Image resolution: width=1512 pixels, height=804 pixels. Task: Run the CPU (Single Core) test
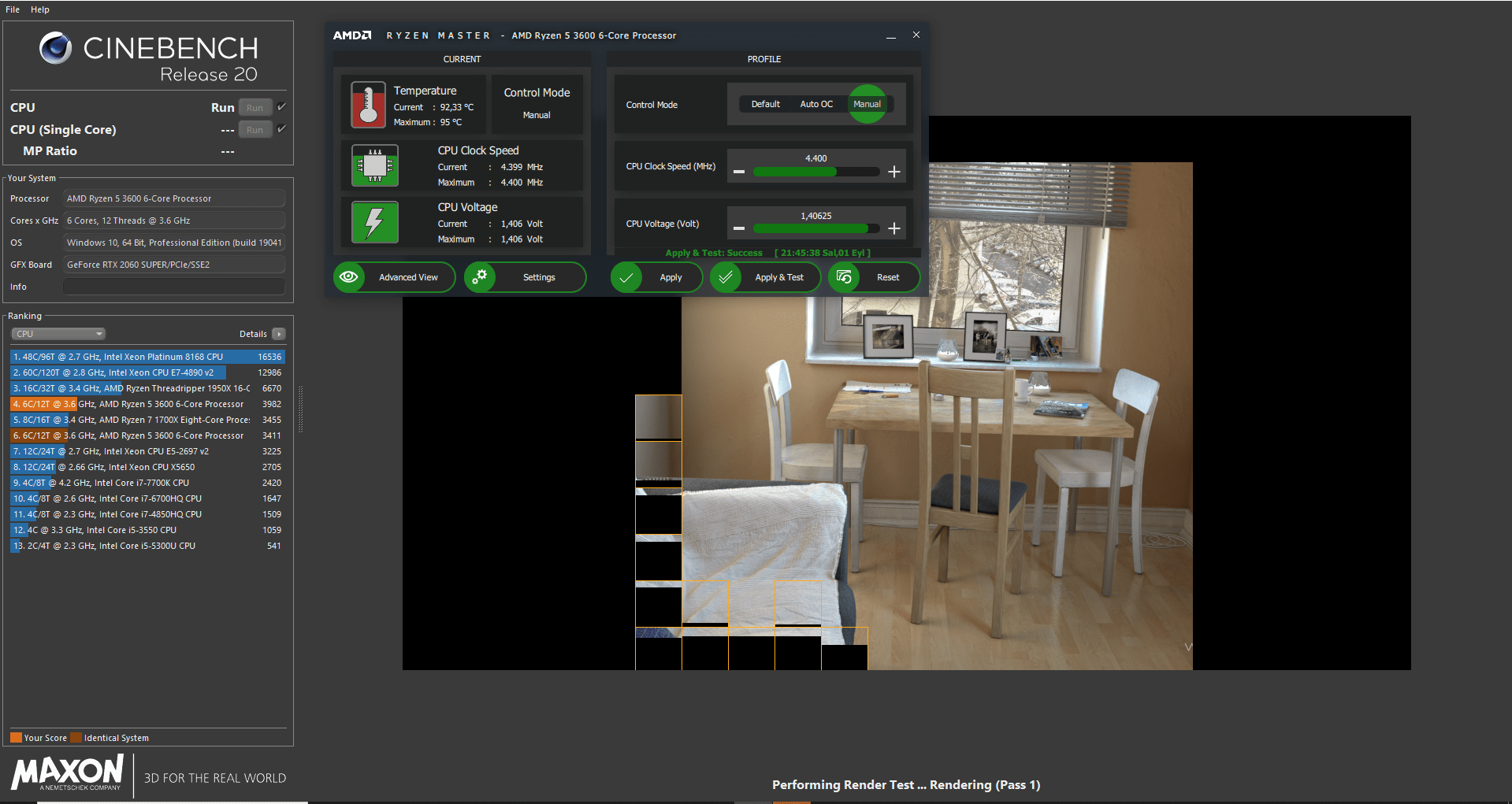click(255, 130)
